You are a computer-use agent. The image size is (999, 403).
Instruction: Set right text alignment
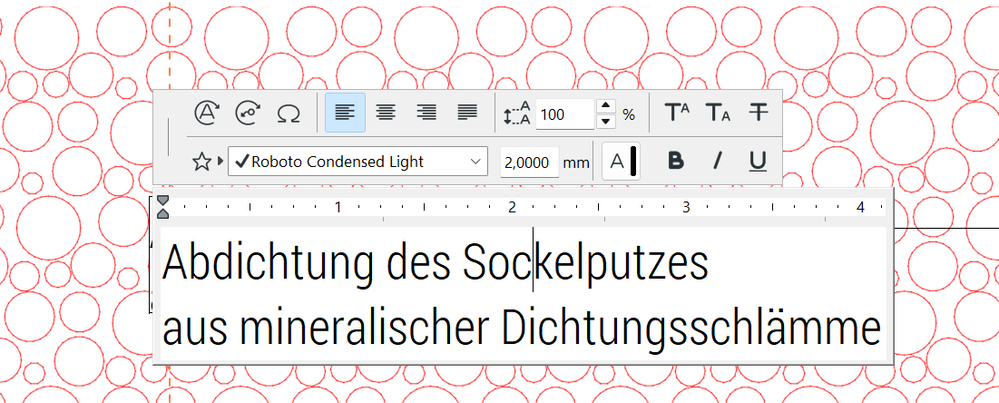[426, 113]
